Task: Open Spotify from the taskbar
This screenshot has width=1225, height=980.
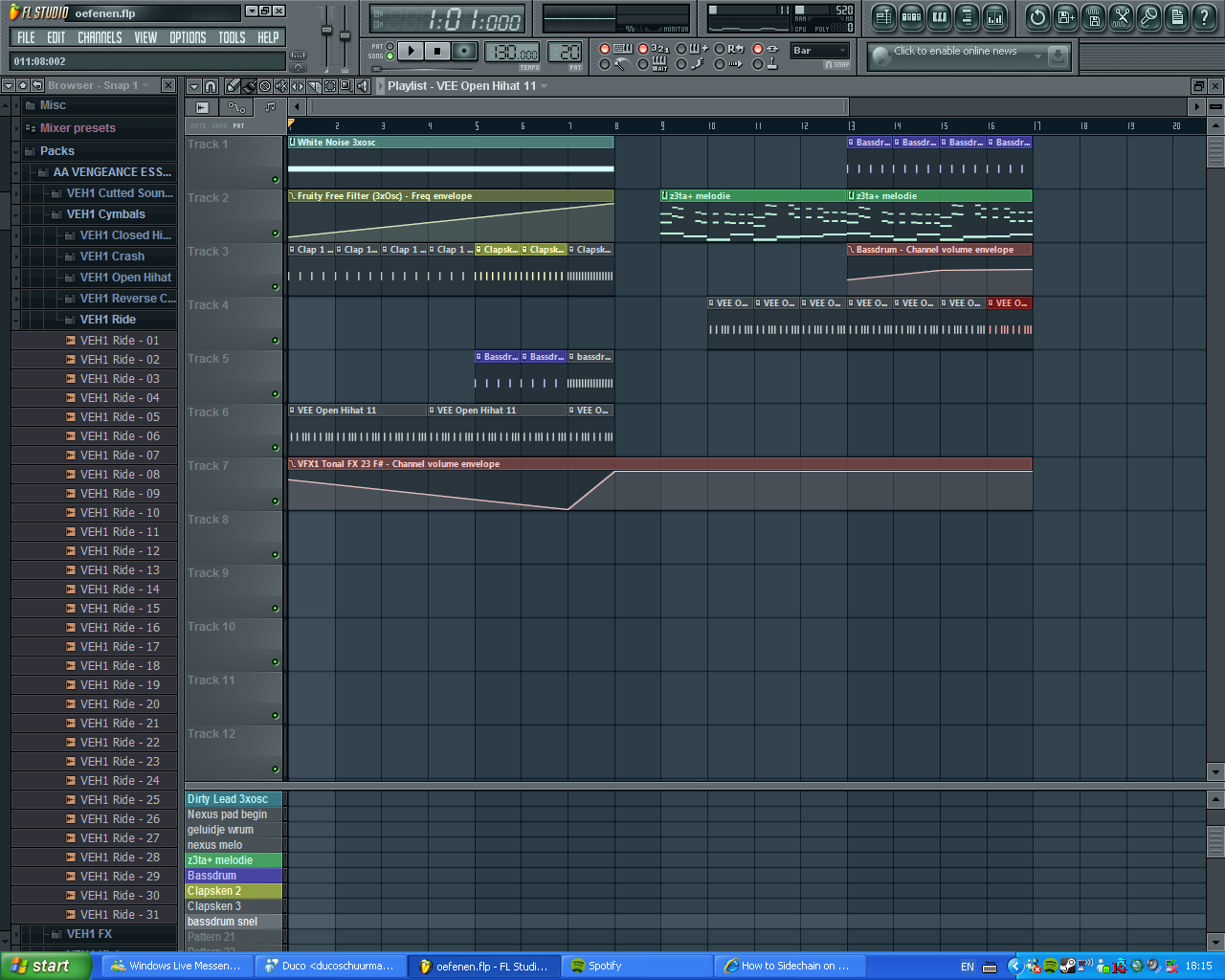Action: click(636, 966)
